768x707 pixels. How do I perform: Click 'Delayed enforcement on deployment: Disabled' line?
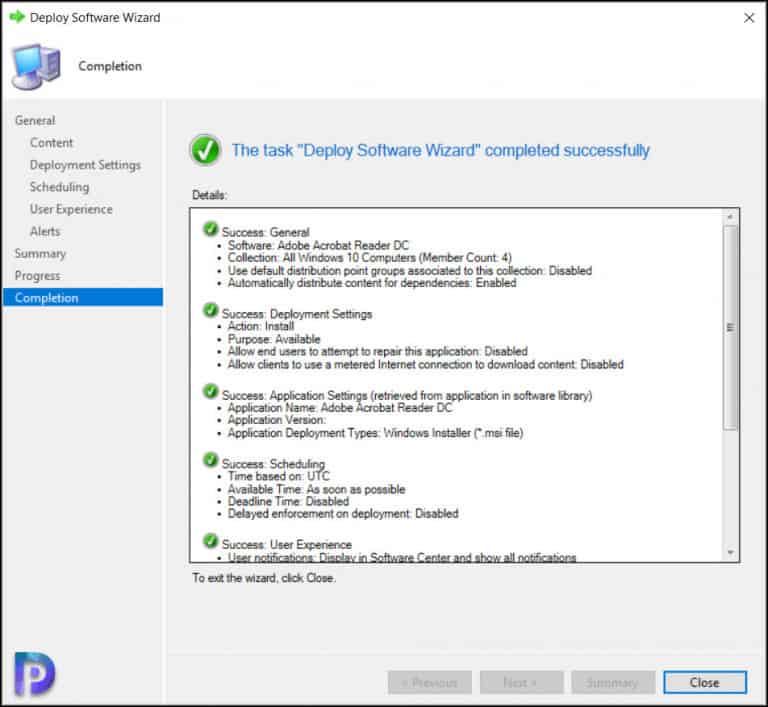point(343,513)
